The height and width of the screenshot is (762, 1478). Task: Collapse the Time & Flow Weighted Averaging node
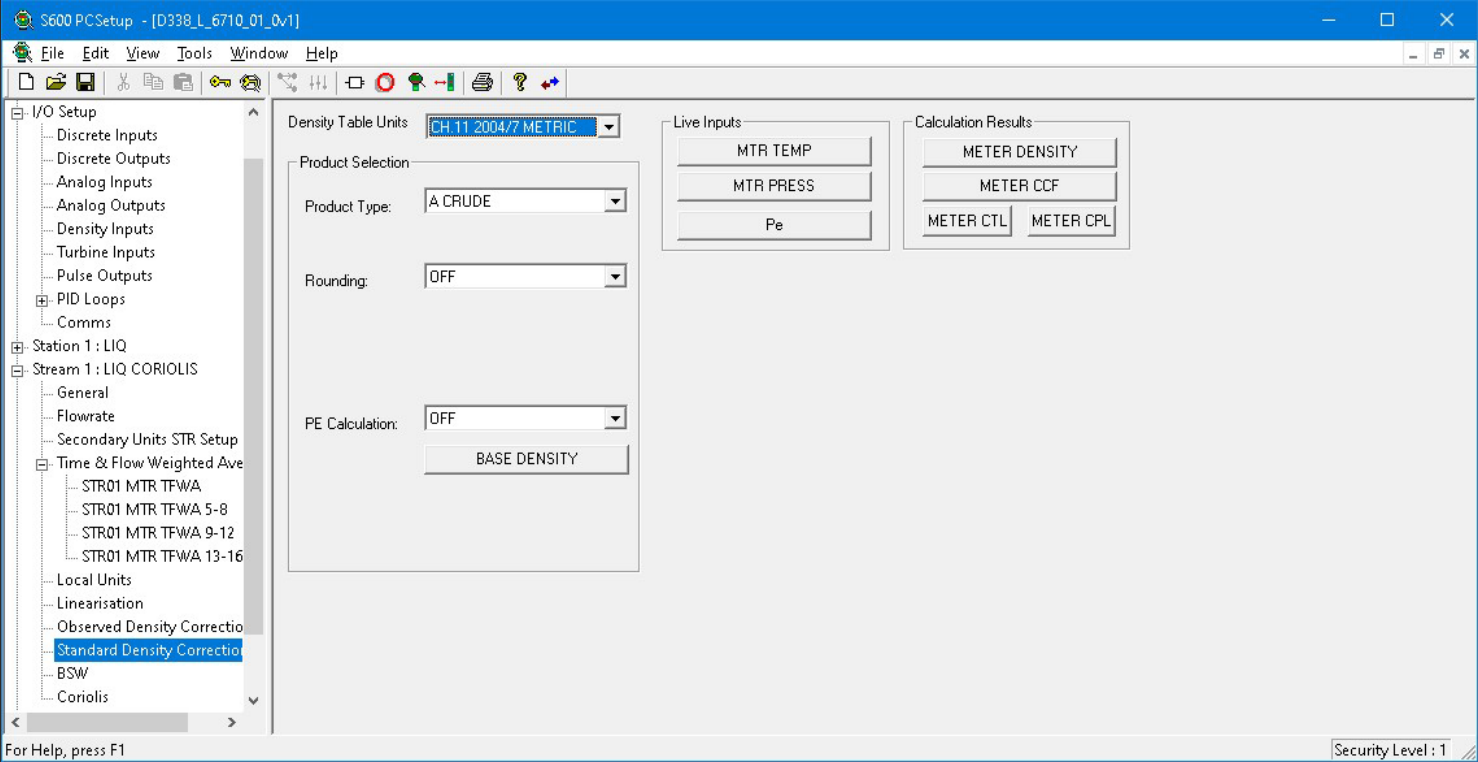coord(42,464)
